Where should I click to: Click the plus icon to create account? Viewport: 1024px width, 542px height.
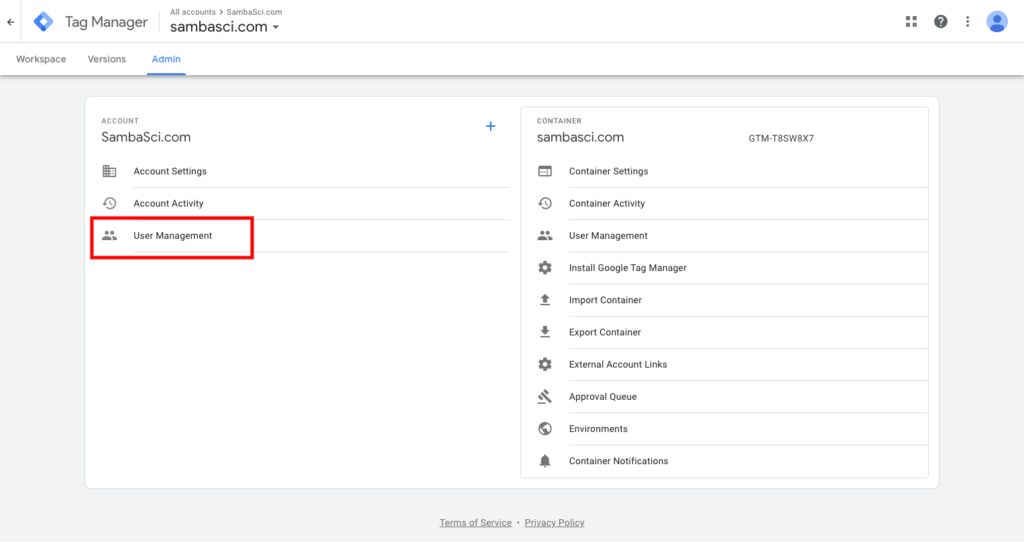coord(490,126)
